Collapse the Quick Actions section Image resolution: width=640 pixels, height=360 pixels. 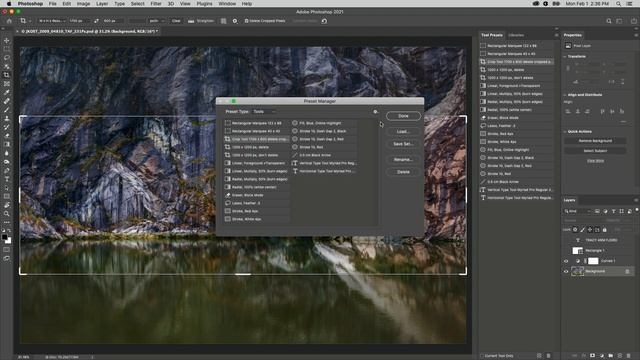(565, 131)
